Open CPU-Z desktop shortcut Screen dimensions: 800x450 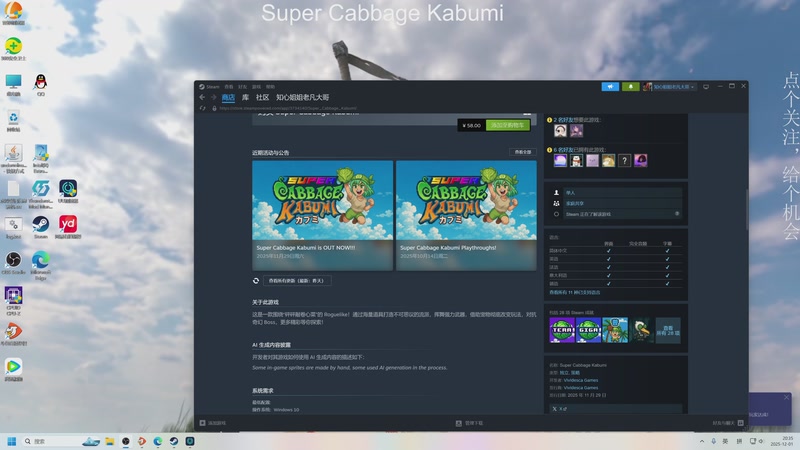[x=14, y=301]
